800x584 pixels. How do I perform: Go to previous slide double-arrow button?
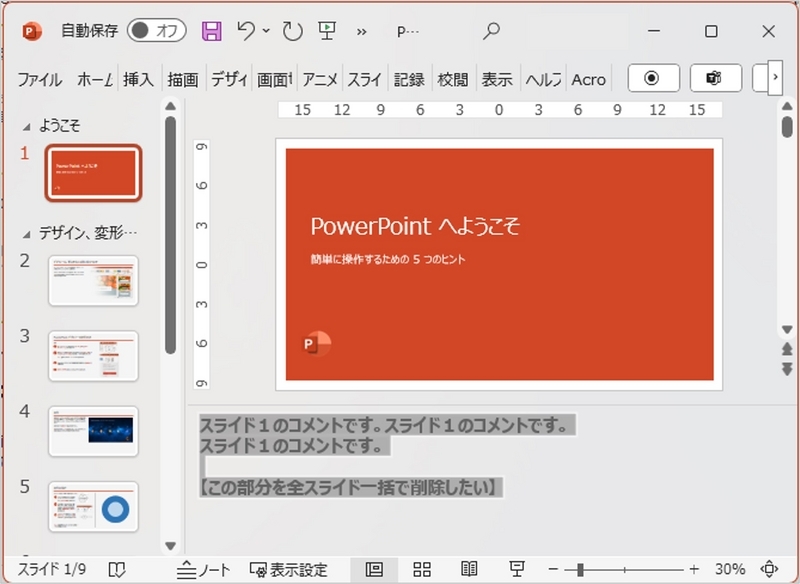[787, 349]
